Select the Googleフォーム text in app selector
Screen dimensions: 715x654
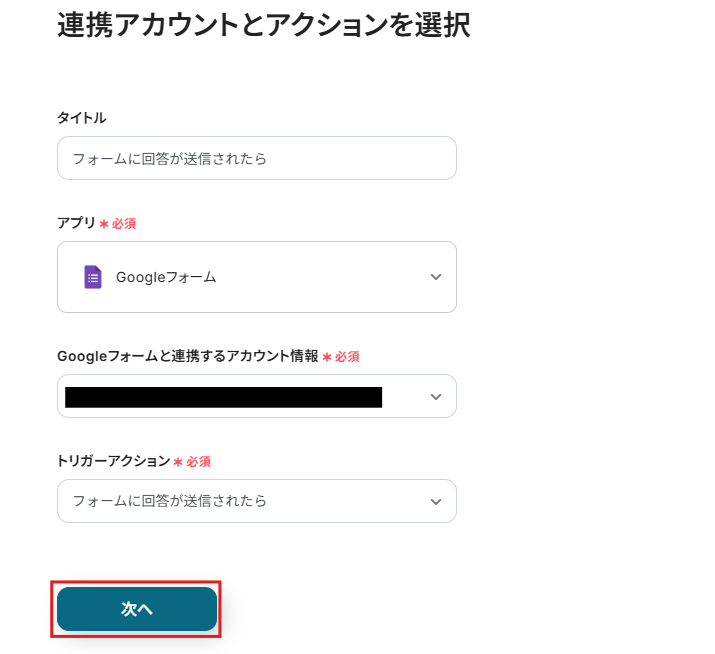166,277
